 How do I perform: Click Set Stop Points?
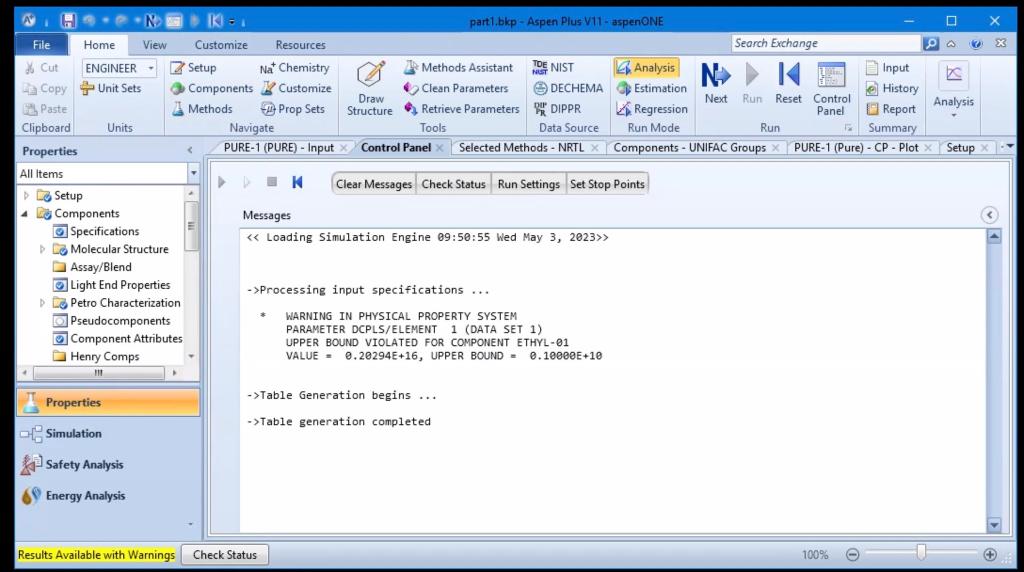(607, 184)
